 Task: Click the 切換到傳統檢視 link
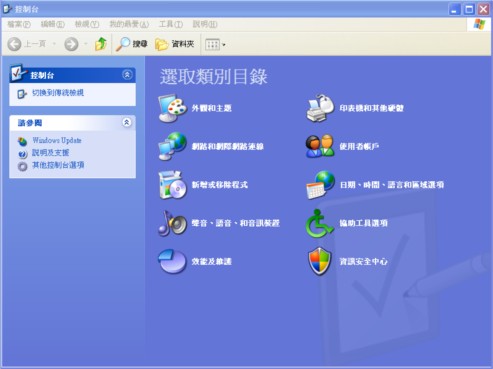coord(58,93)
